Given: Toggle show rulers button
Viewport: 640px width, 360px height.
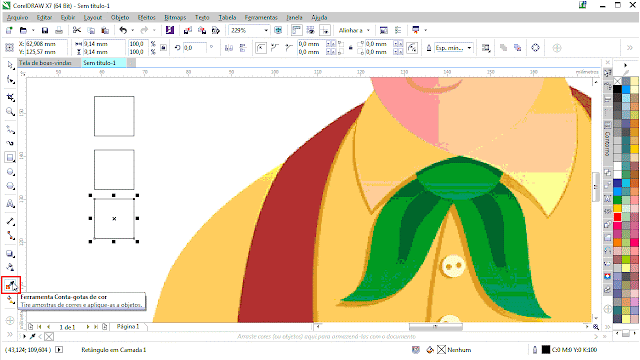Looking at the screenshot, I should (x=297, y=30).
